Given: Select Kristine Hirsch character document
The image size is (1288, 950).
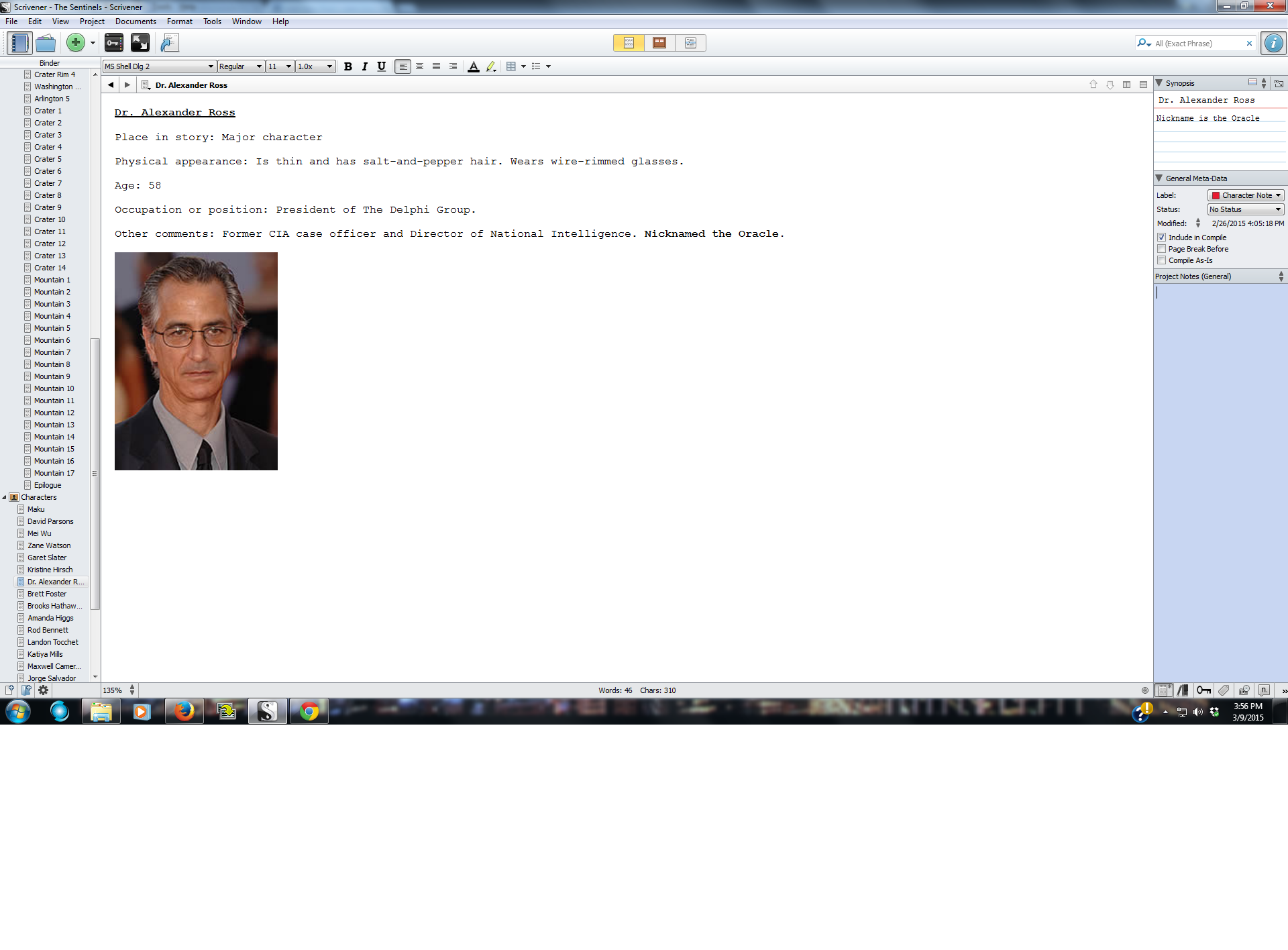Looking at the screenshot, I should click(x=50, y=570).
